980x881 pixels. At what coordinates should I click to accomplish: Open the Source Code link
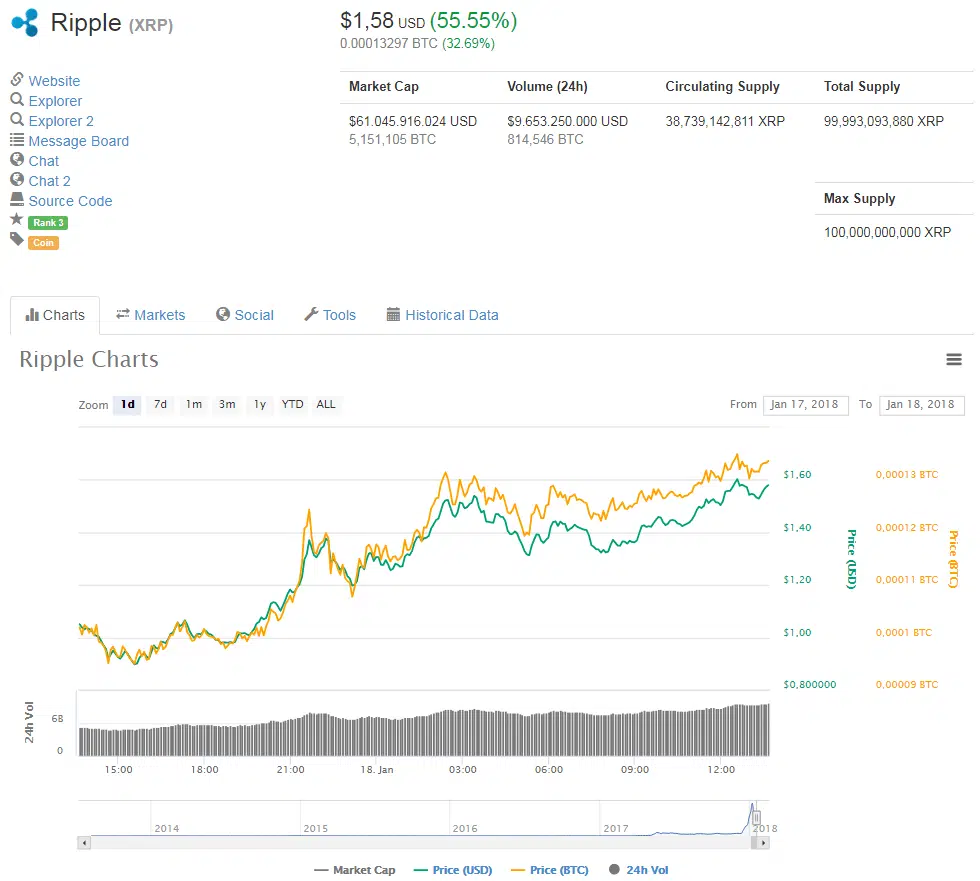click(x=71, y=201)
